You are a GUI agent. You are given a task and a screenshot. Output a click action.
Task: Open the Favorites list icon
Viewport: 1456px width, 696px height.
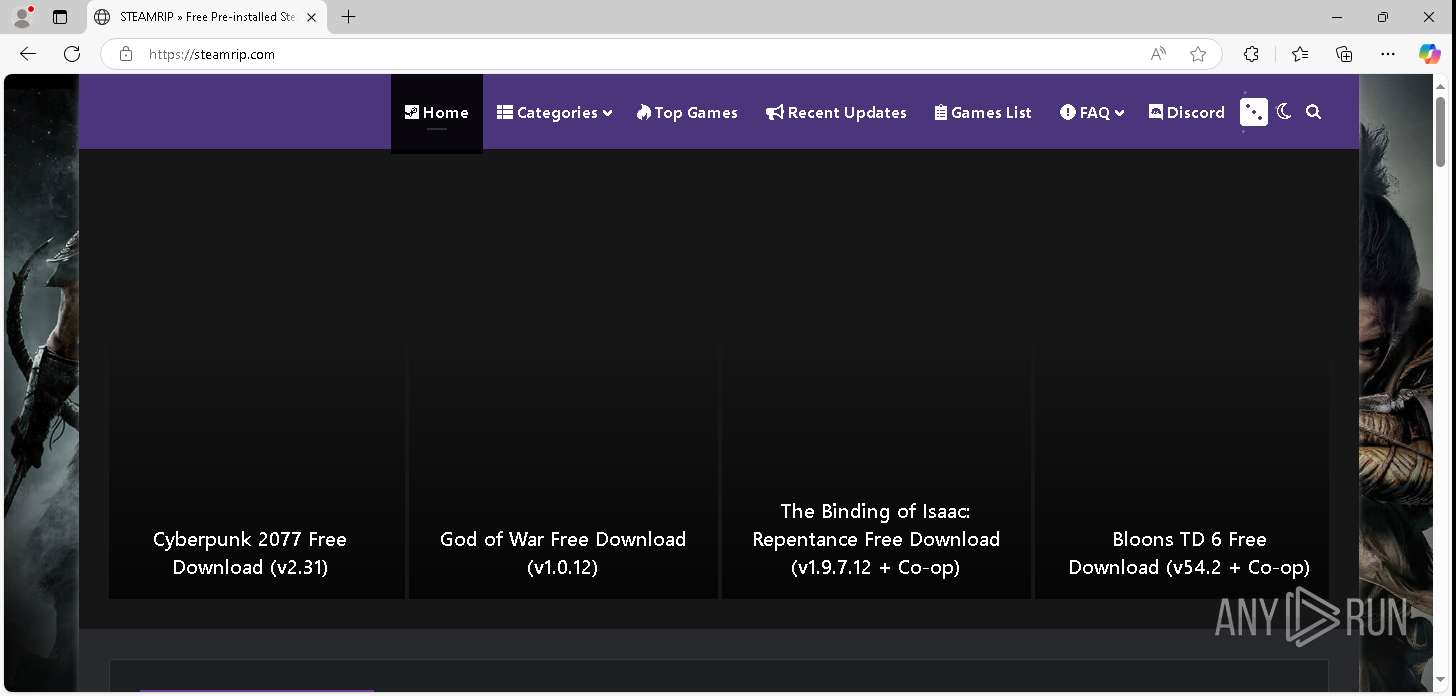click(x=1300, y=54)
